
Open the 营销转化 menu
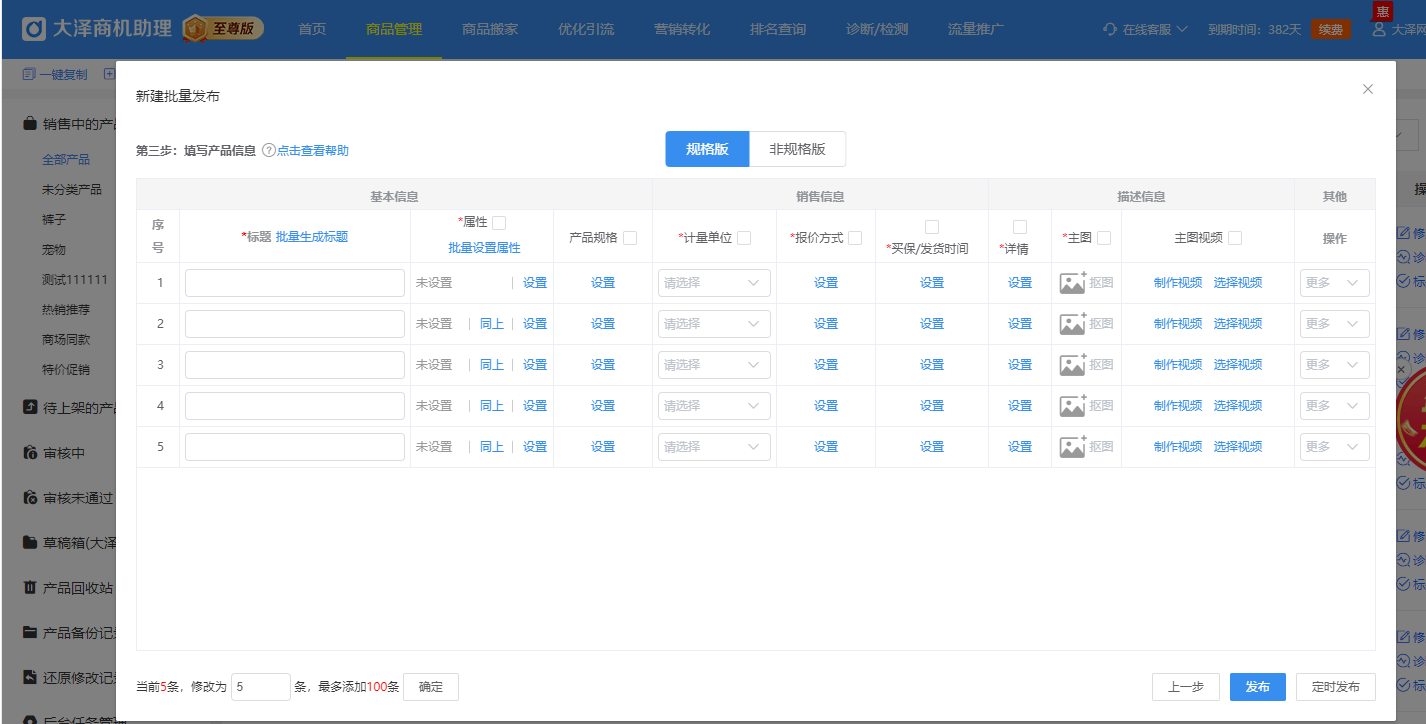(682, 29)
